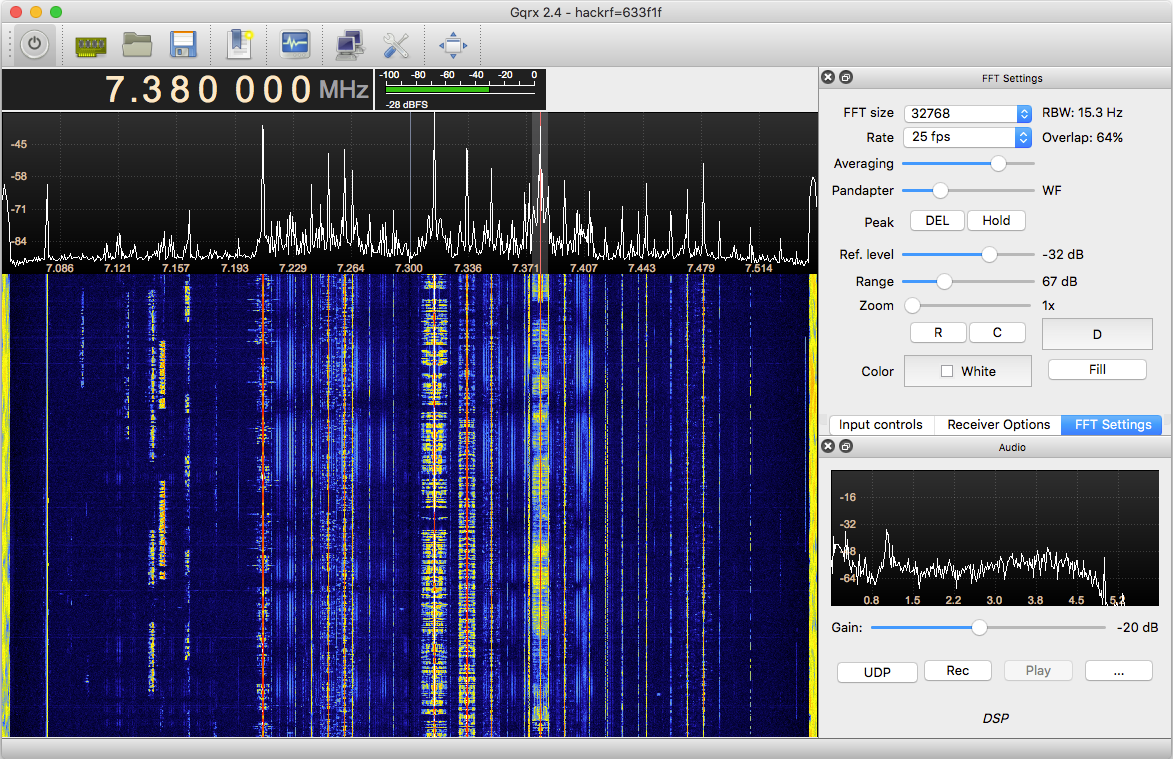Open the FFT size dropdown

[x=967, y=113]
